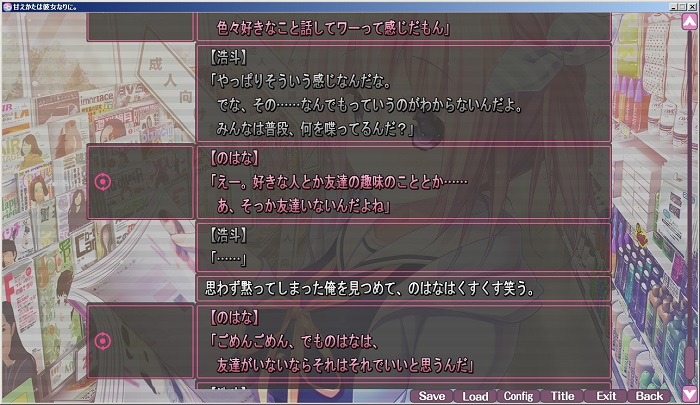Select 浩斗's silent 「……」 log entry
Viewport: 700px width, 405px height.
tap(404, 247)
